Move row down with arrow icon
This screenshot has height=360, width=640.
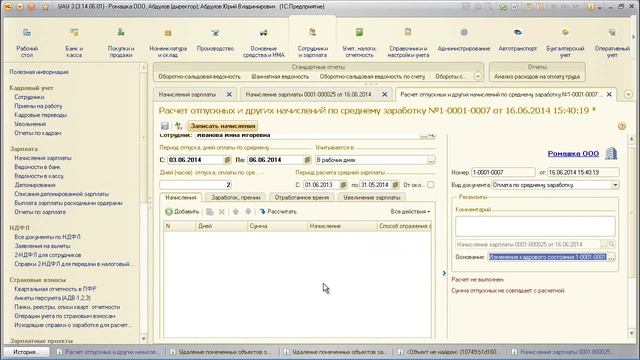(x=248, y=211)
